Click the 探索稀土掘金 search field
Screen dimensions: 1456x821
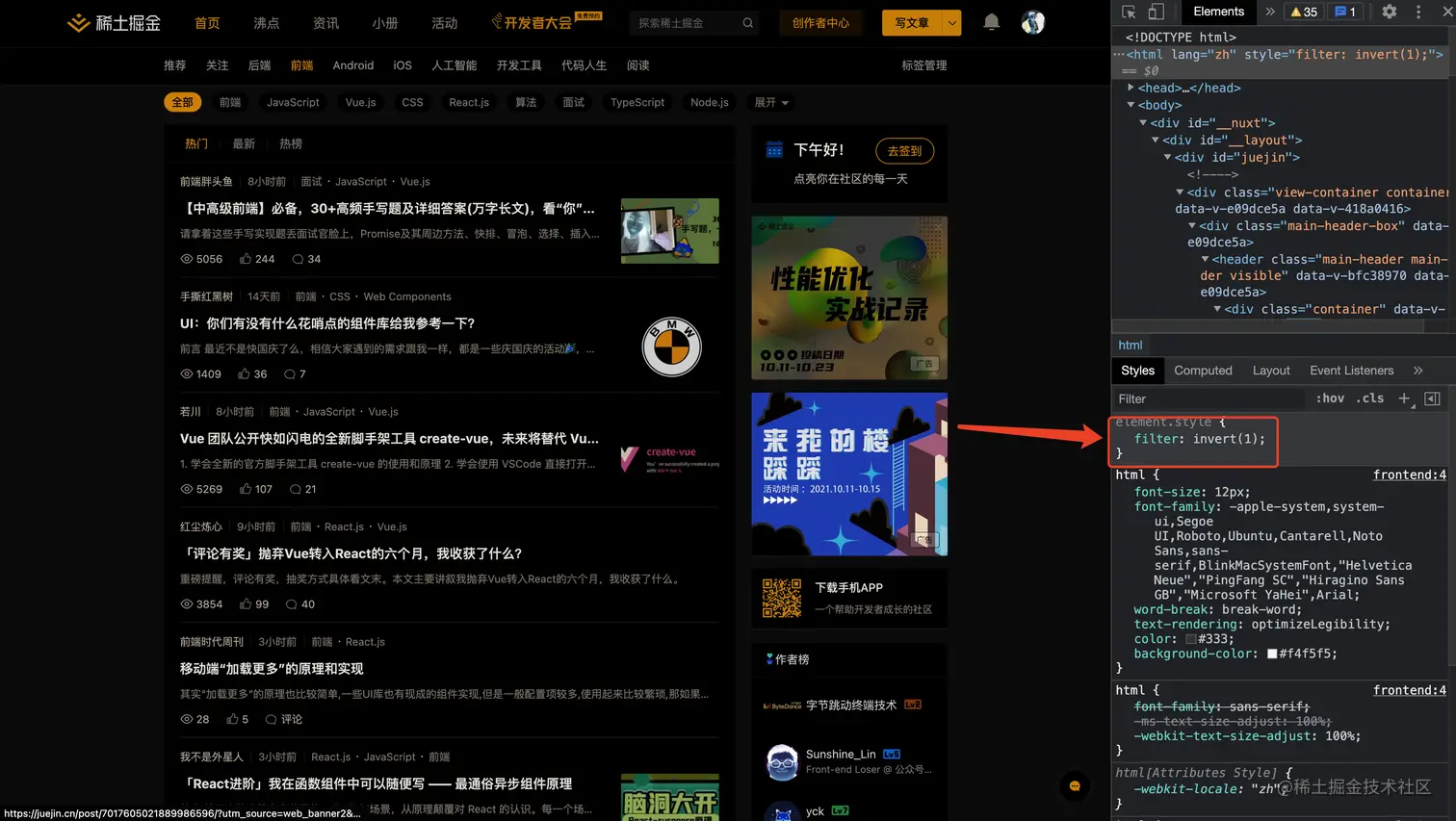[685, 23]
